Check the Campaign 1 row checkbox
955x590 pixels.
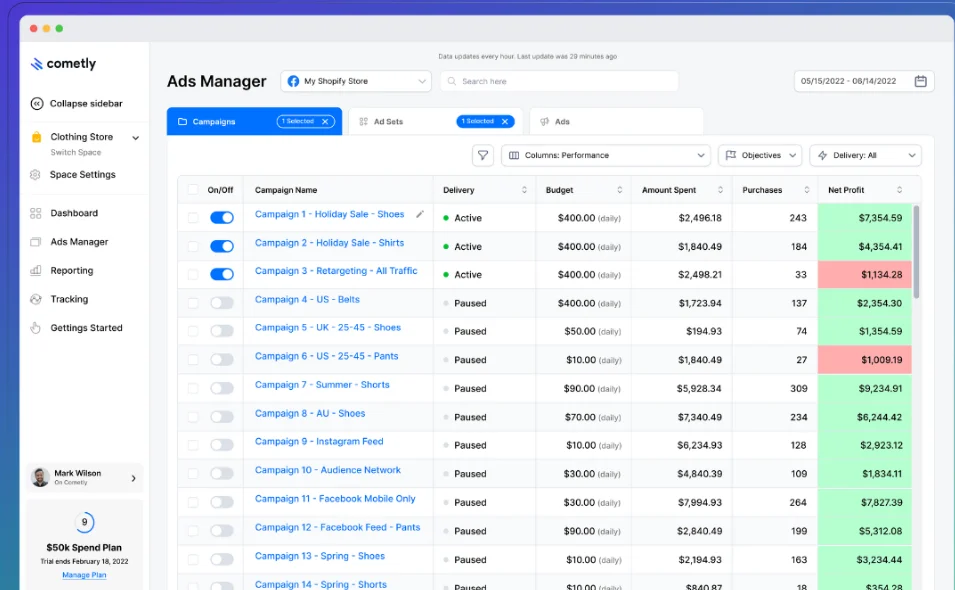(x=193, y=217)
